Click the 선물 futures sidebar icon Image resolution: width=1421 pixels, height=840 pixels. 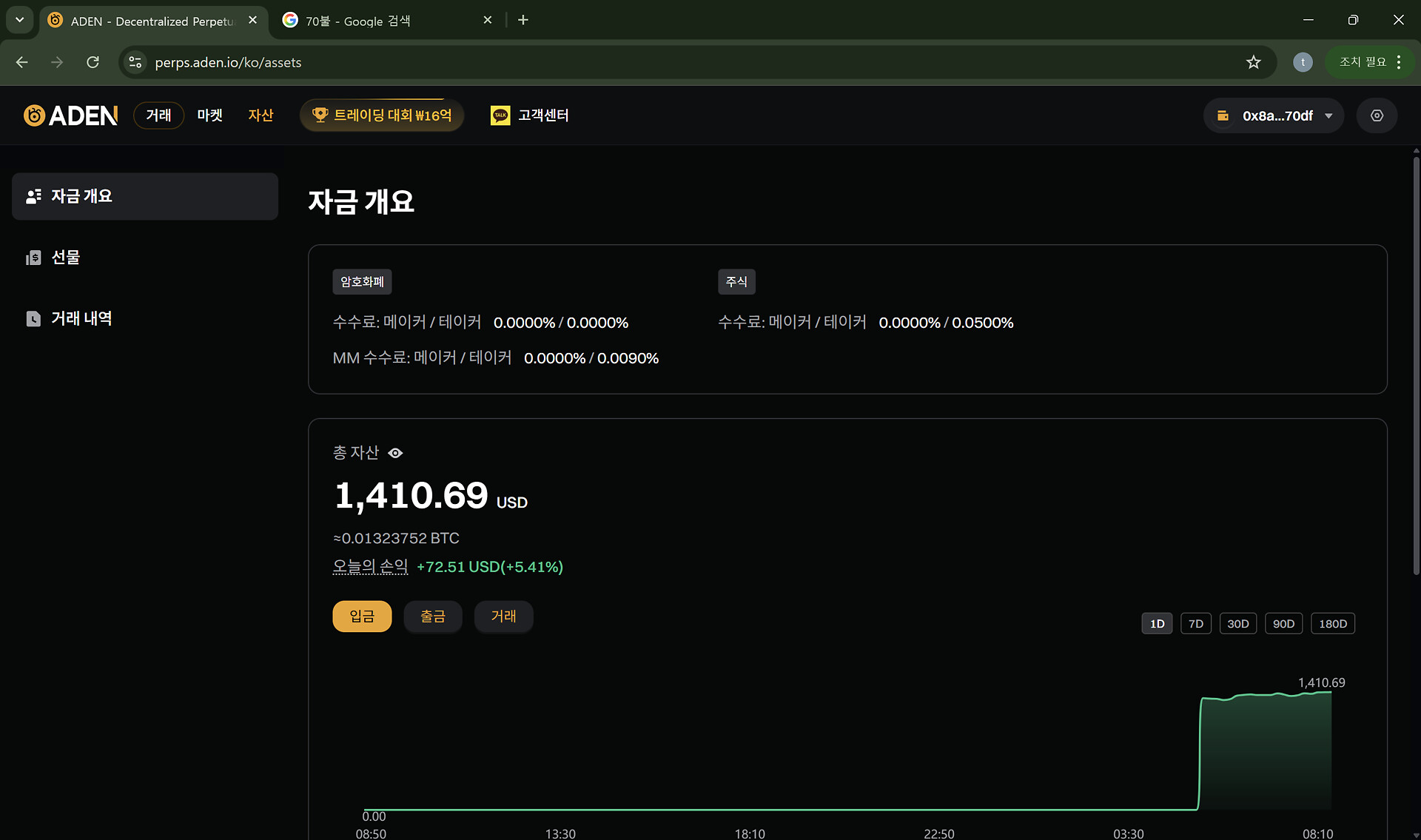pyautogui.click(x=33, y=258)
